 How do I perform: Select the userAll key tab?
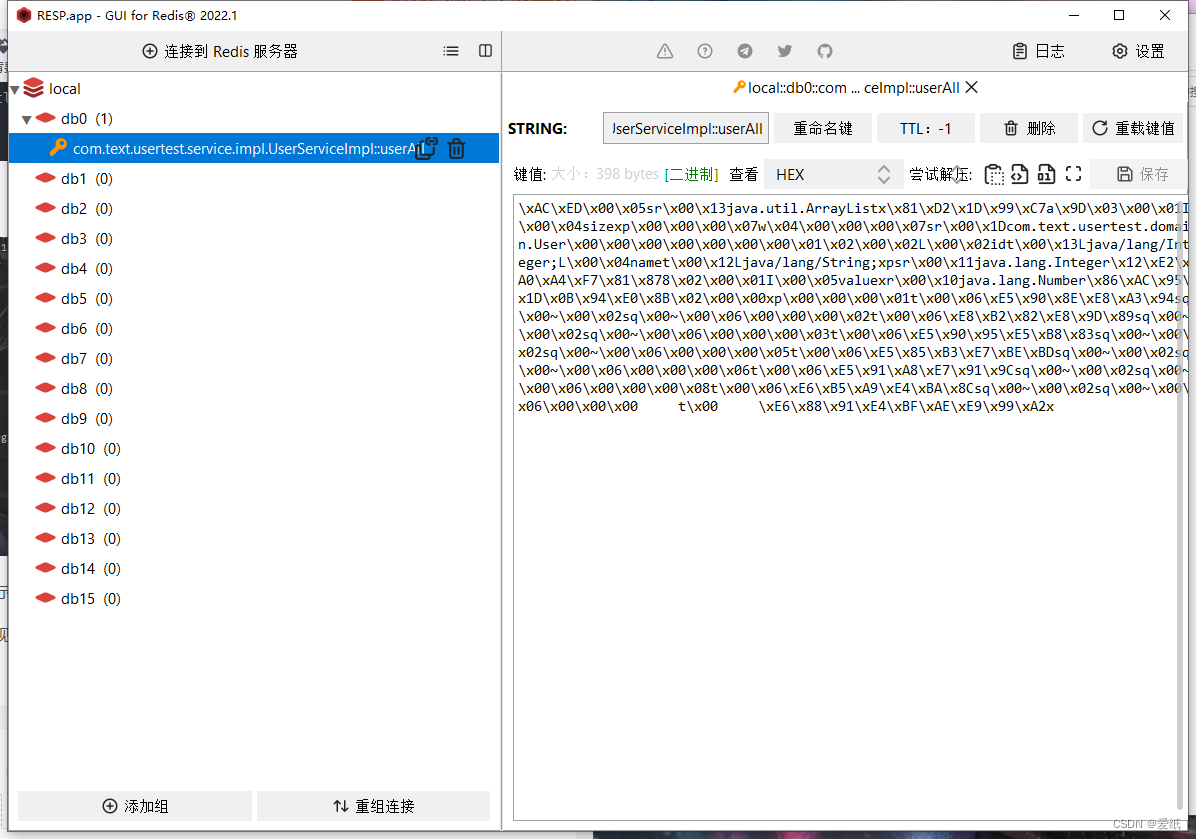pyautogui.click(x=850, y=87)
